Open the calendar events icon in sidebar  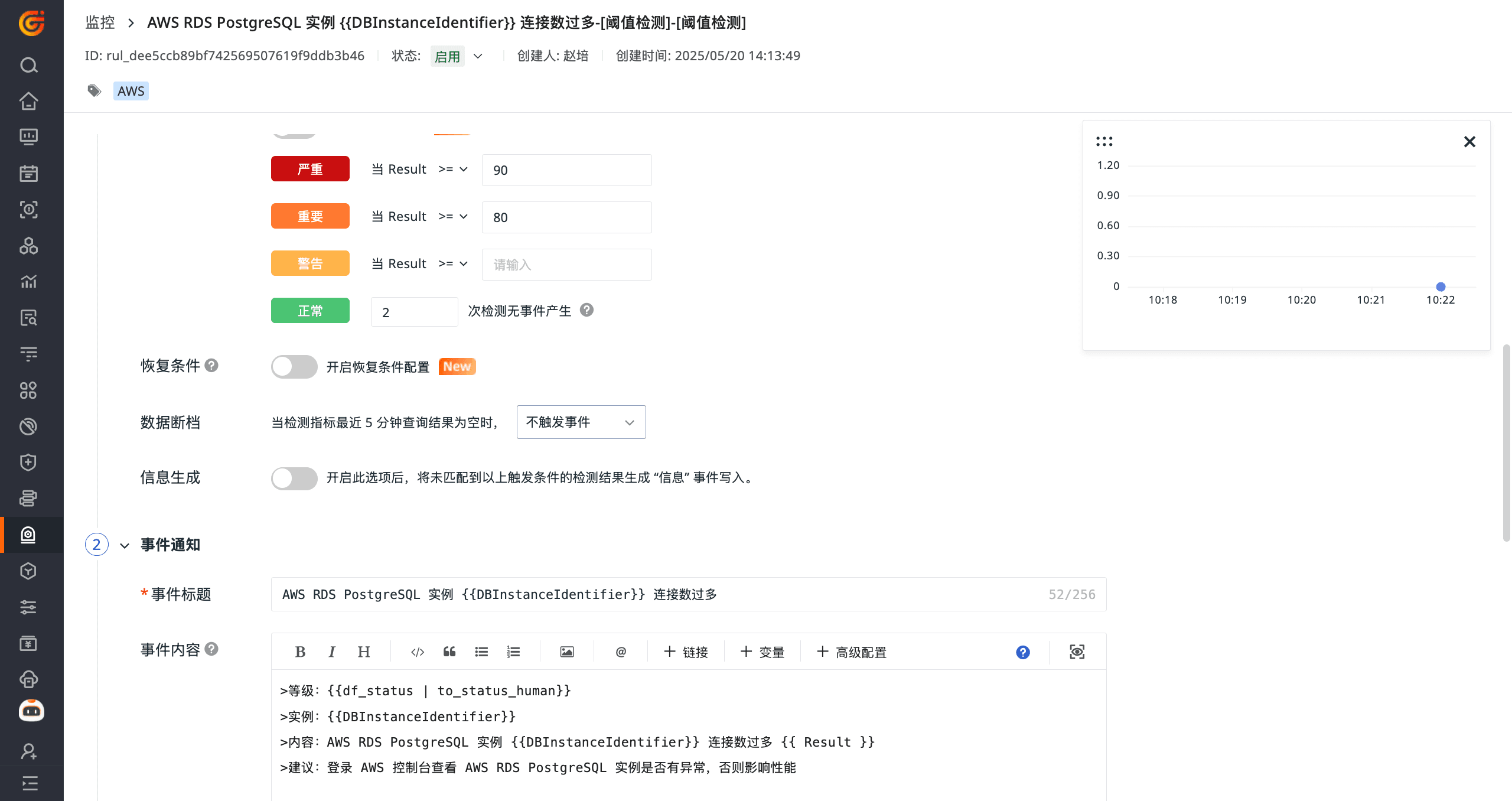click(x=29, y=173)
